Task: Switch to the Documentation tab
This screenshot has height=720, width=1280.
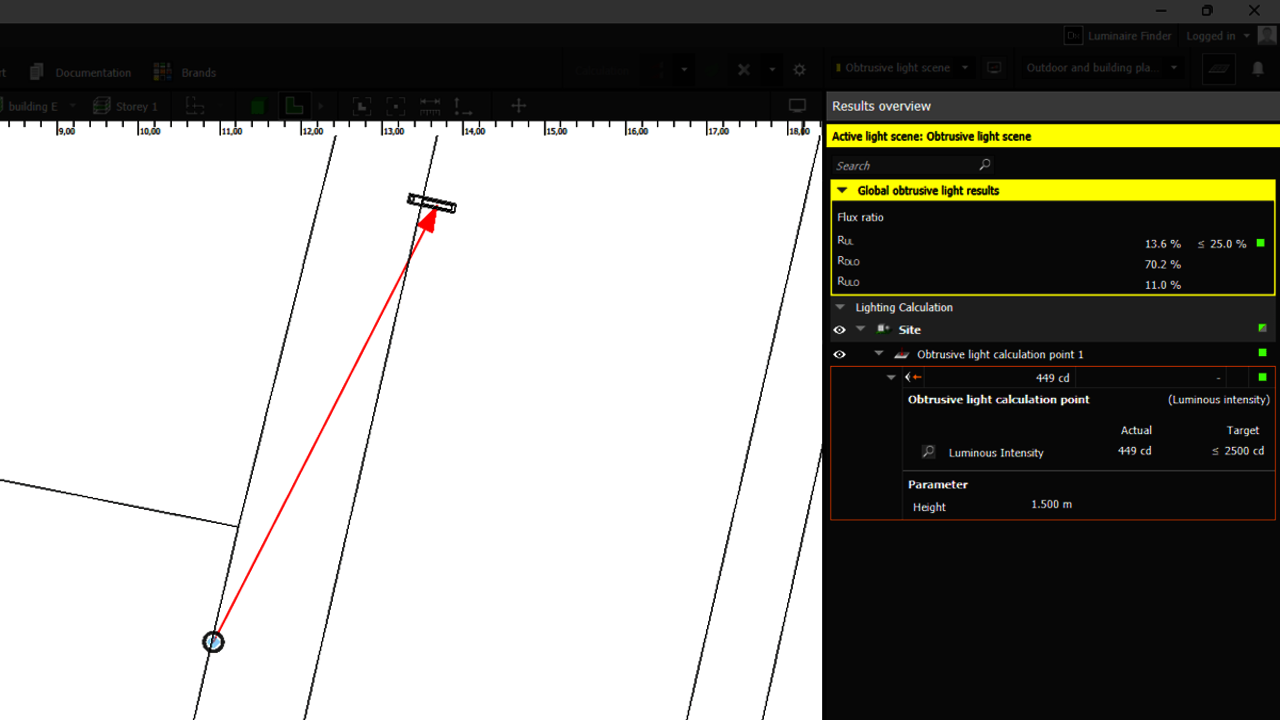Action: tap(93, 72)
